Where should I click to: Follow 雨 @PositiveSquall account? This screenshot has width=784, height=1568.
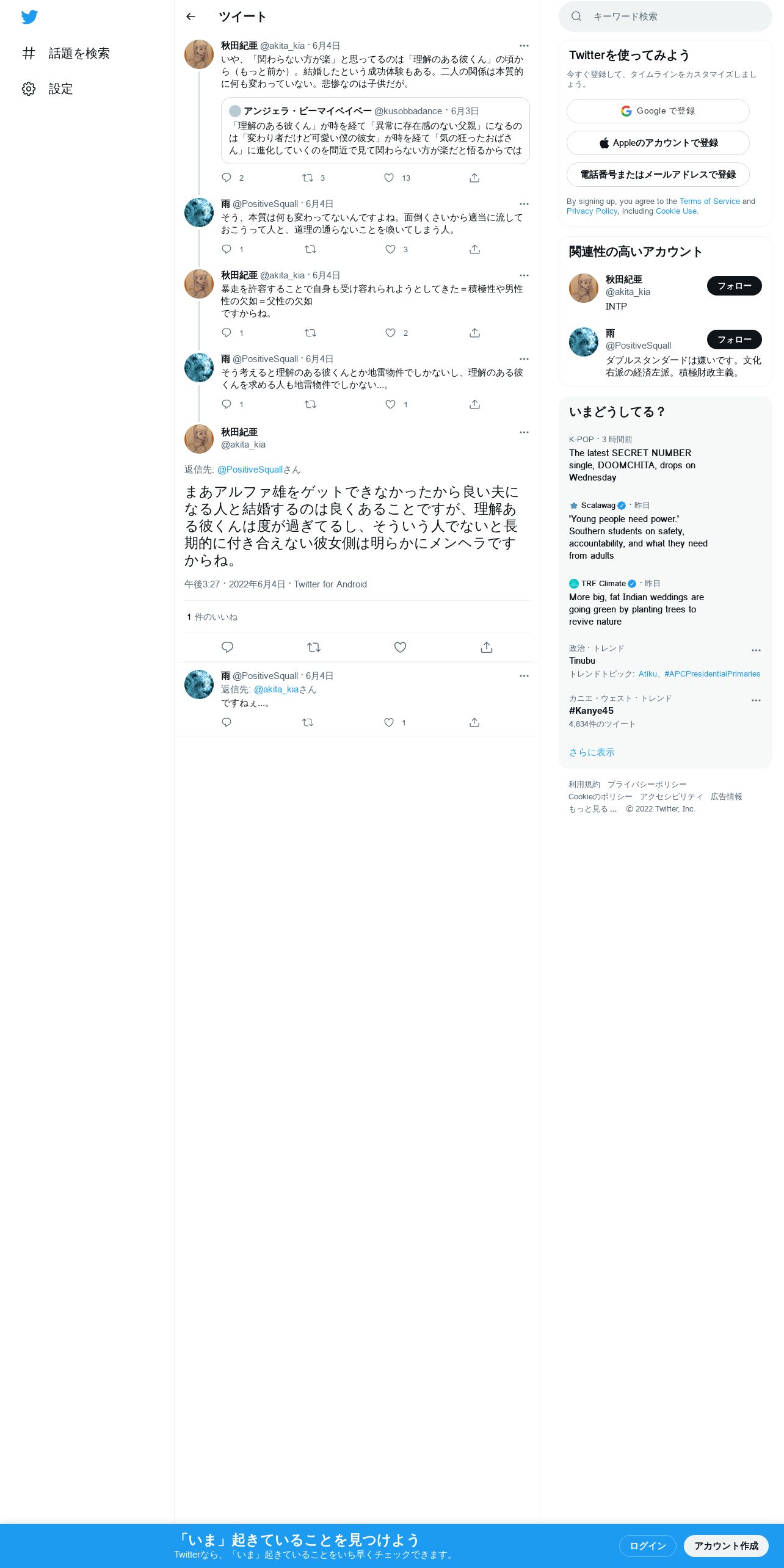coord(734,339)
